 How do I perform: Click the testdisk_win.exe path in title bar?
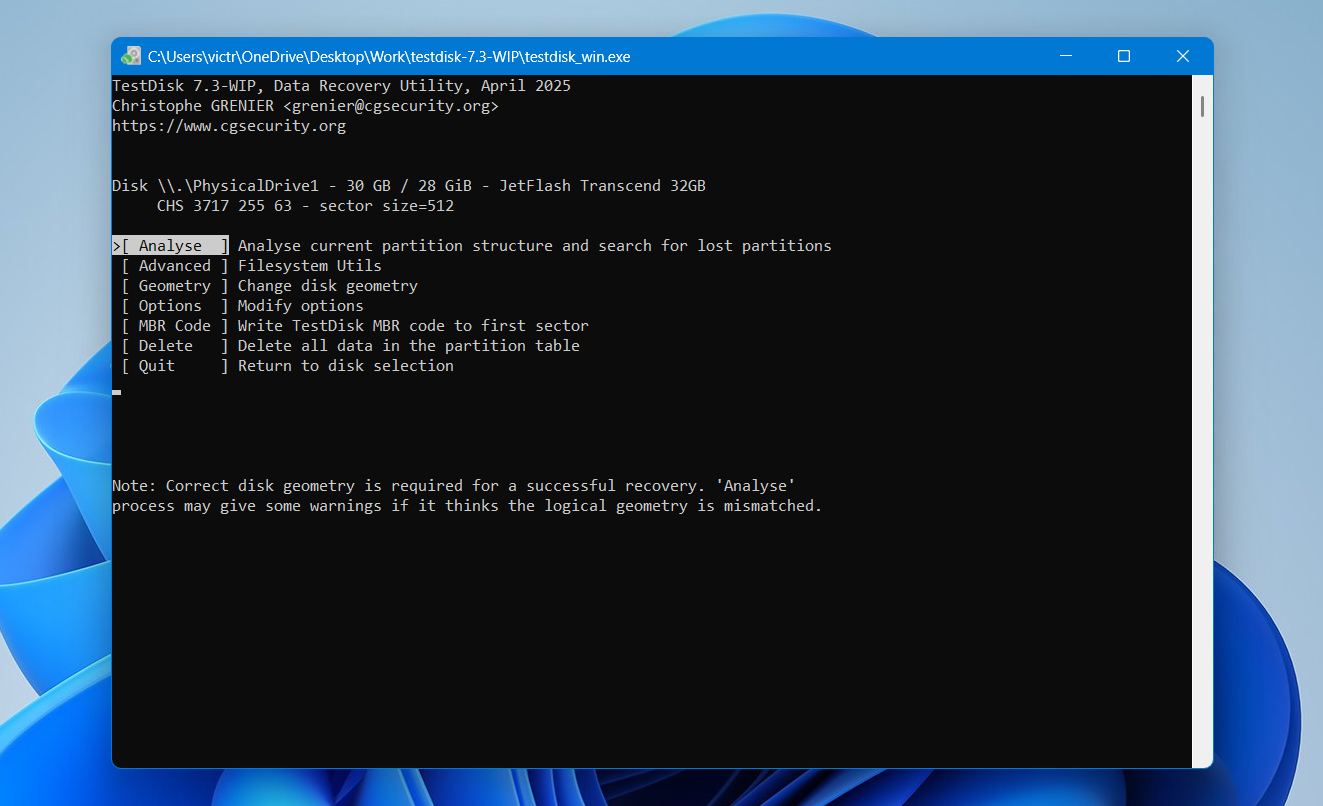pos(389,57)
